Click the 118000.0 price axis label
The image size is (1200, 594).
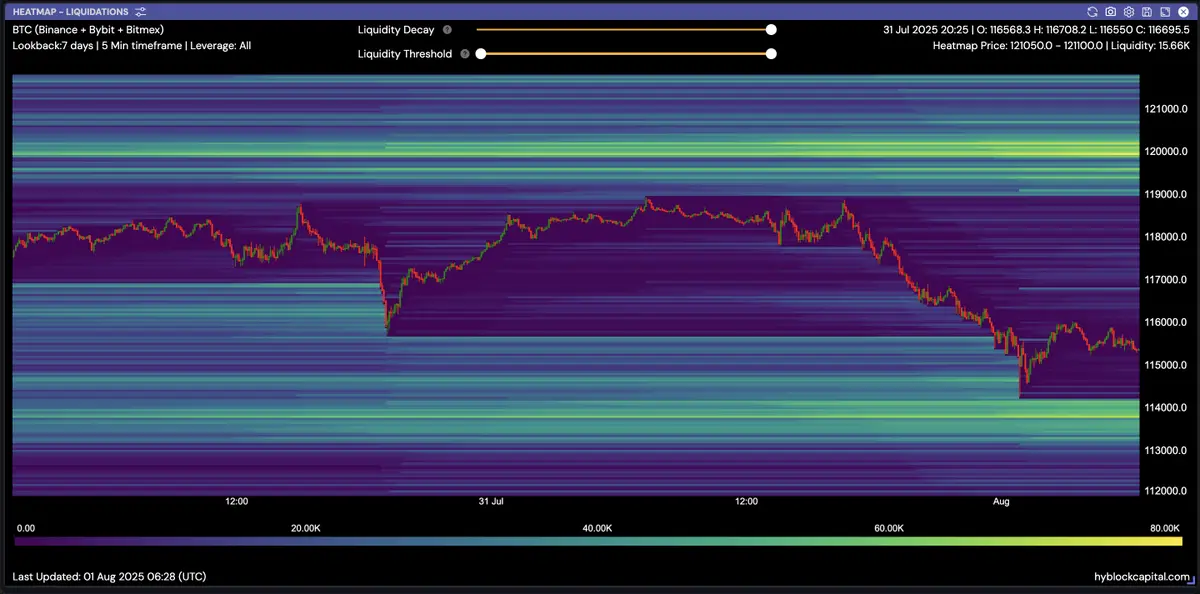coord(1165,237)
